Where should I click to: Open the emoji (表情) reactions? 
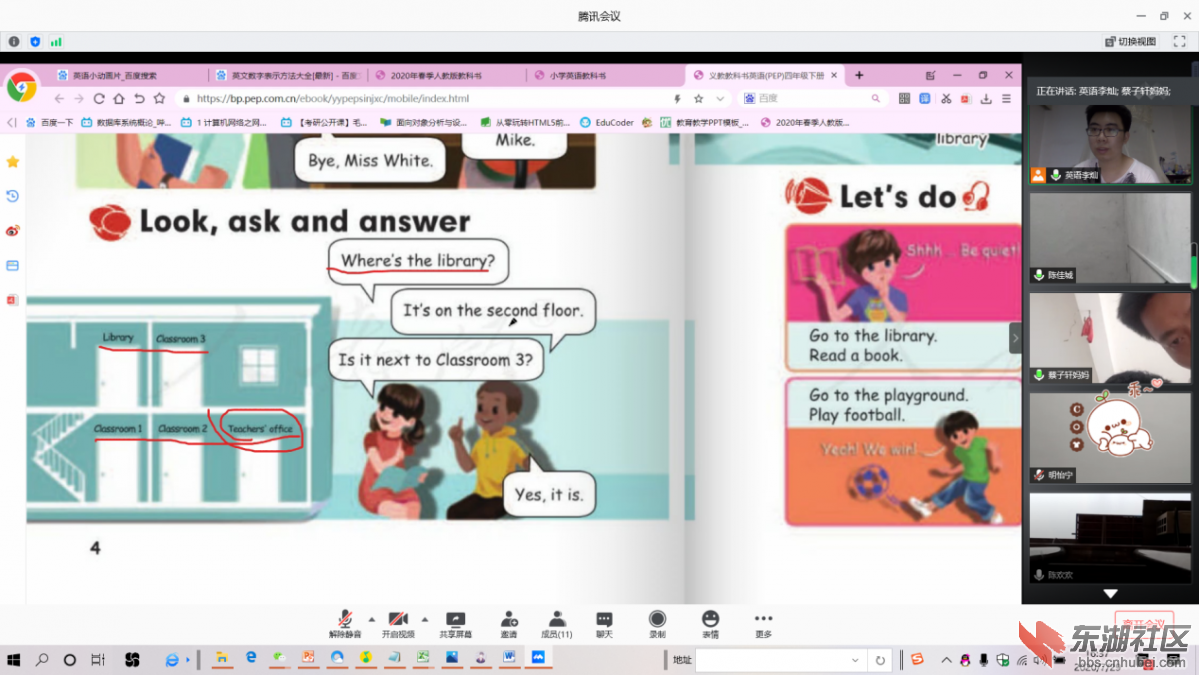pos(710,624)
